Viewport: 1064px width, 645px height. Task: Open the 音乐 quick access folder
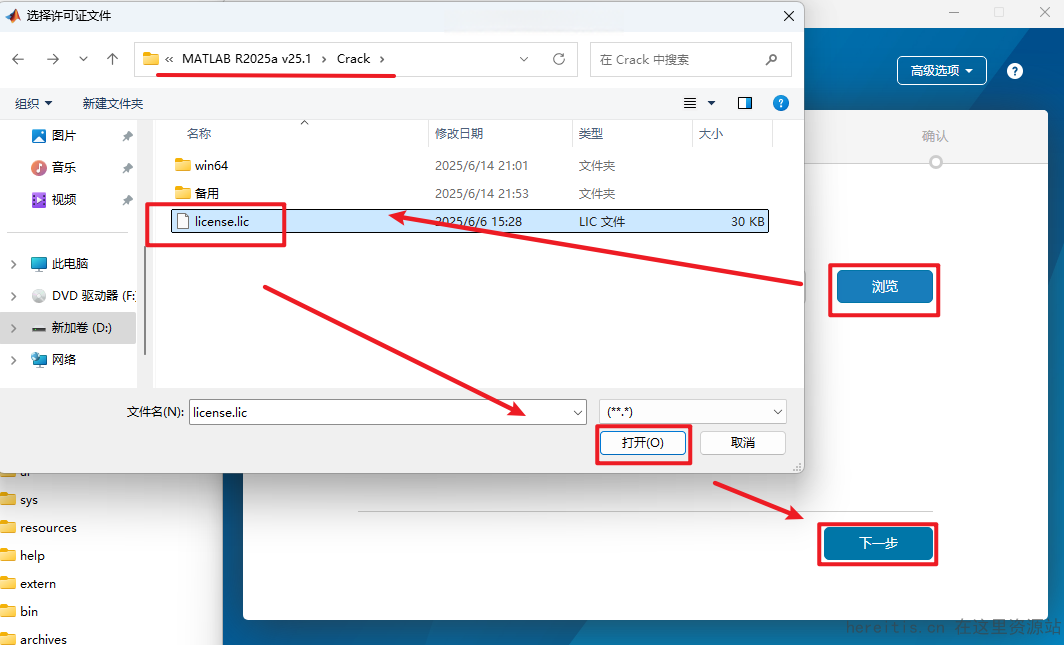pos(64,168)
